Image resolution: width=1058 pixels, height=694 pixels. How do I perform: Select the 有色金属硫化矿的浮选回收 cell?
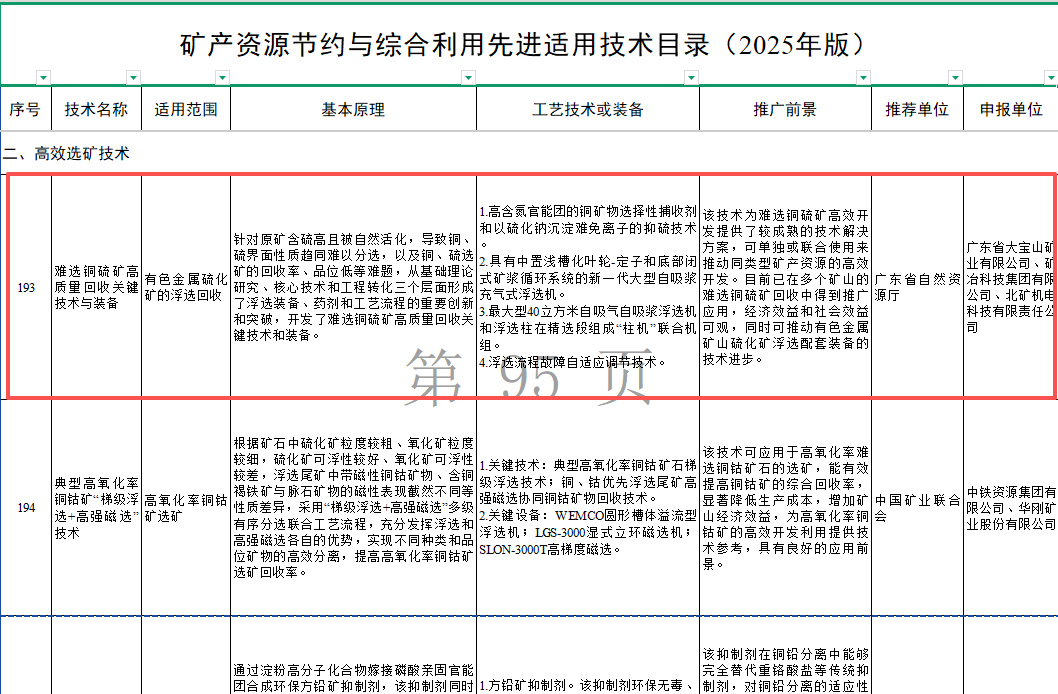click(x=186, y=288)
